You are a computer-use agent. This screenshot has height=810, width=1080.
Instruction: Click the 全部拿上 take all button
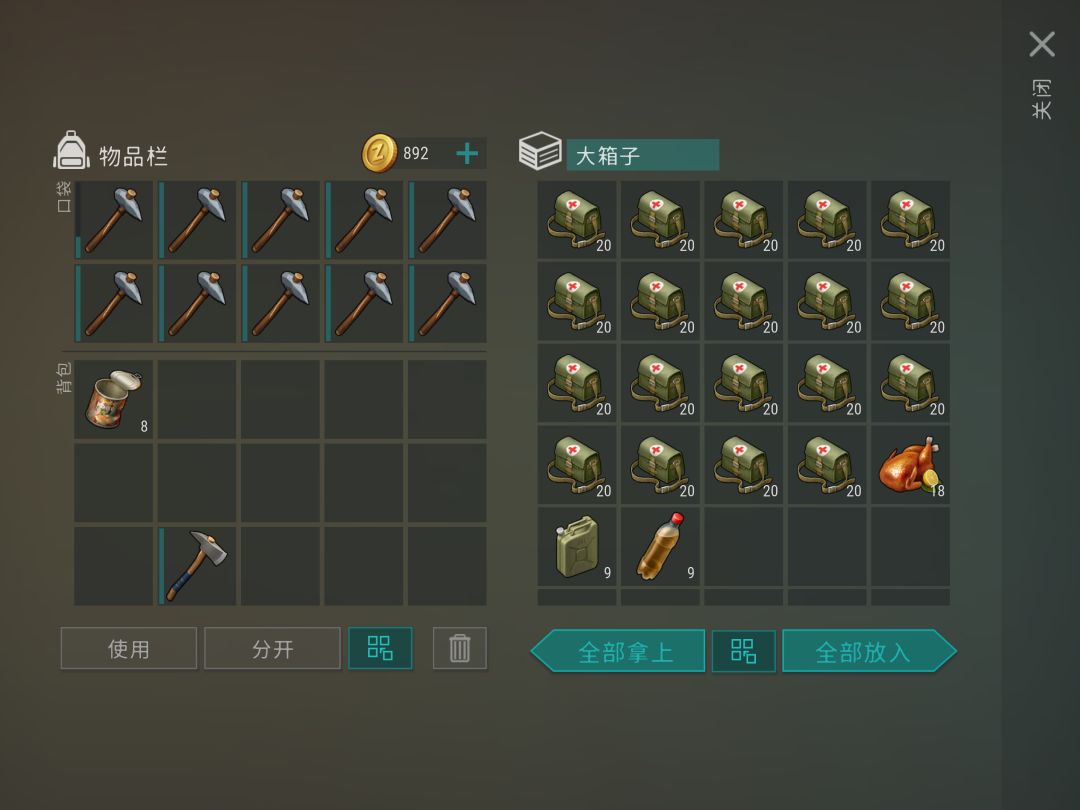pos(618,651)
